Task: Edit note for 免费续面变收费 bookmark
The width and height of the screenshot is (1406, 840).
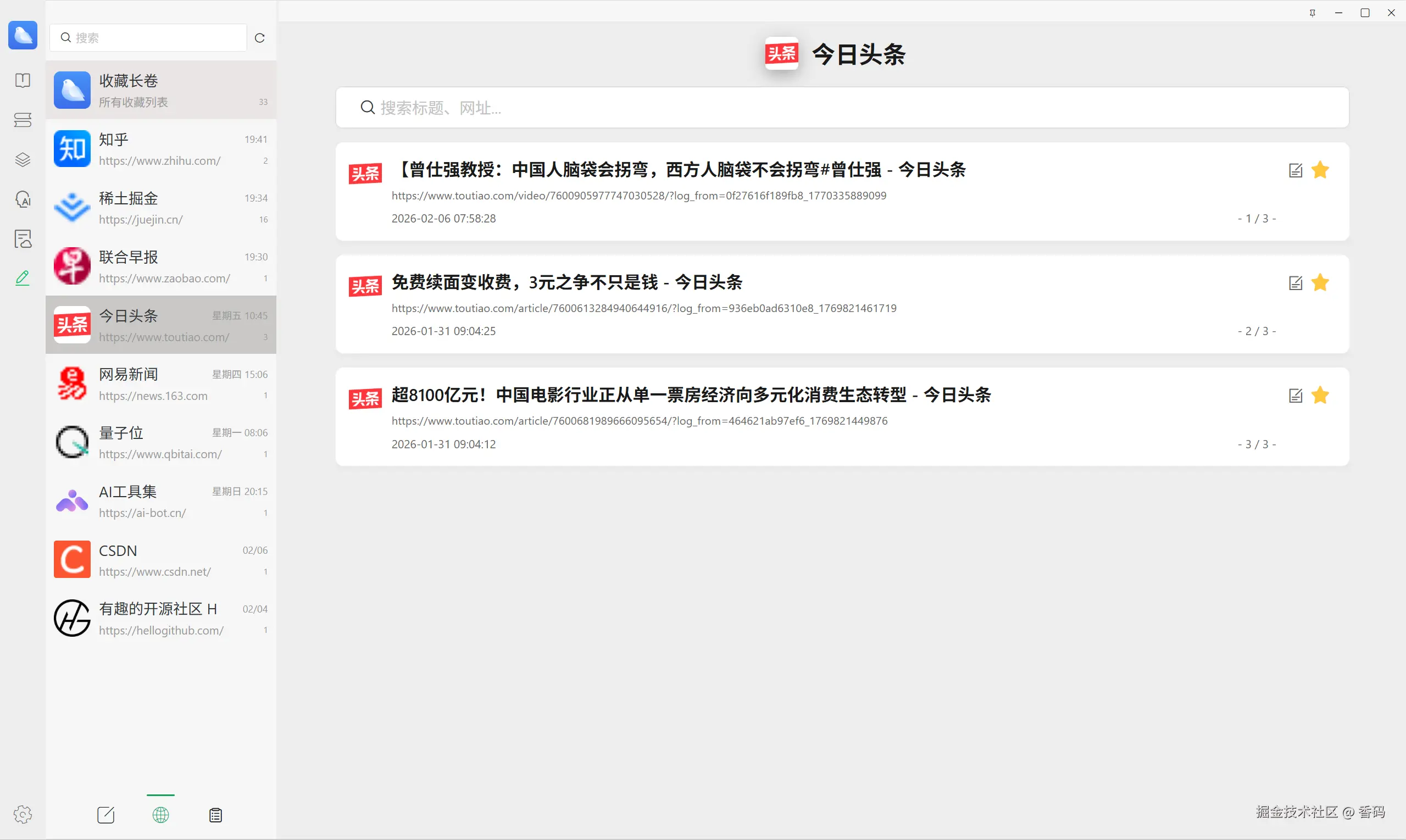Action: click(x=1296, y=282)
